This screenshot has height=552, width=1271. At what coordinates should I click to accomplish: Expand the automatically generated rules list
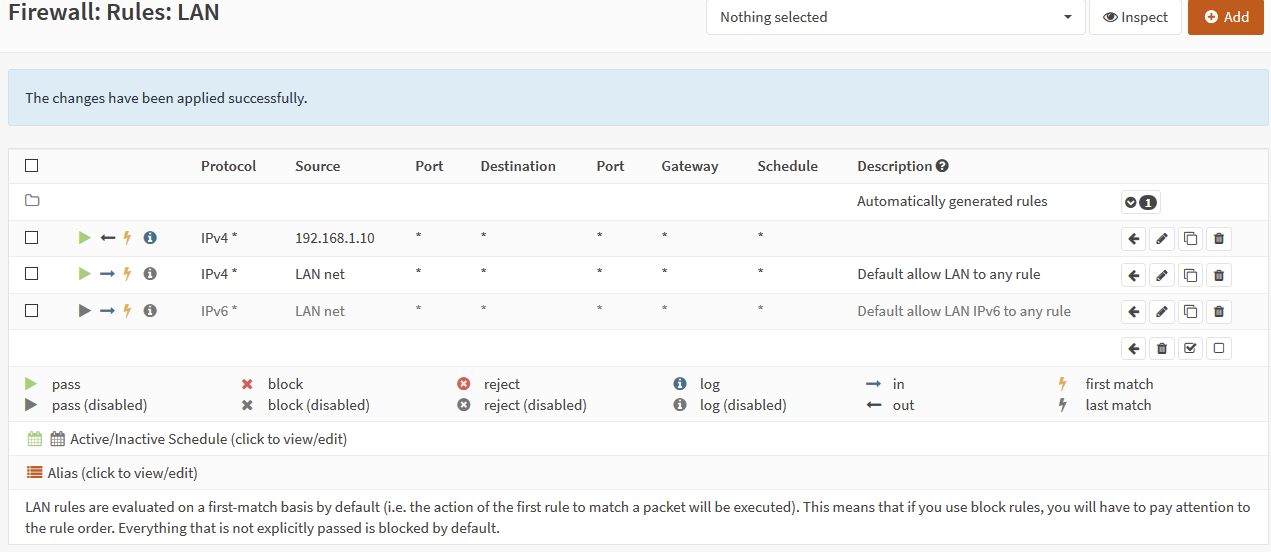(x=1140, y=202)
